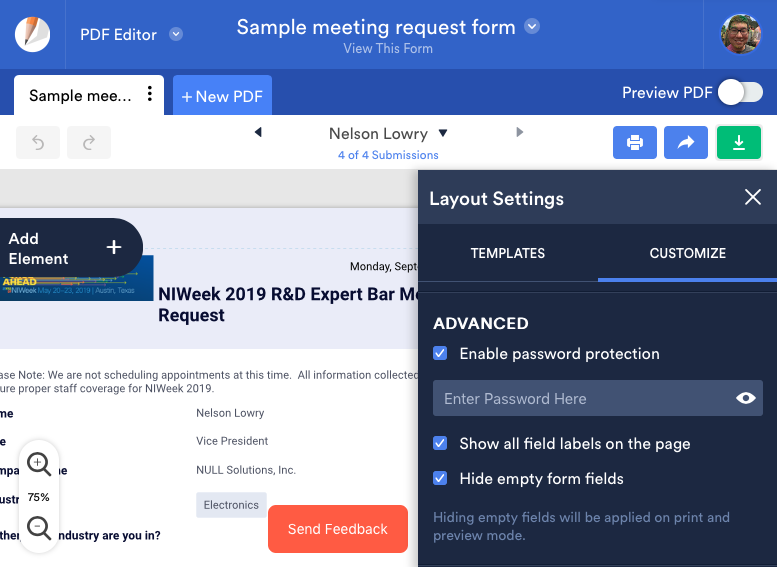Switch to the CUSTOMIZE tab

click(687, 253)
